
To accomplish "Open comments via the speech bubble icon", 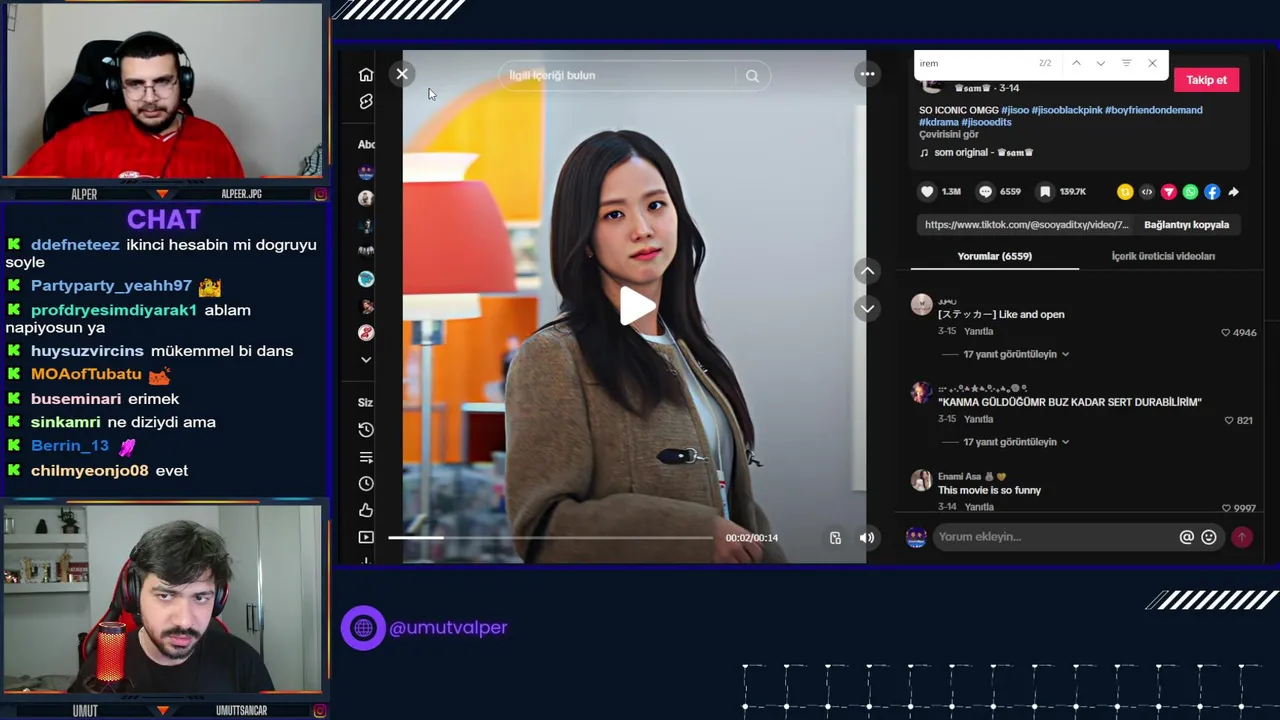I will [986, 192].
